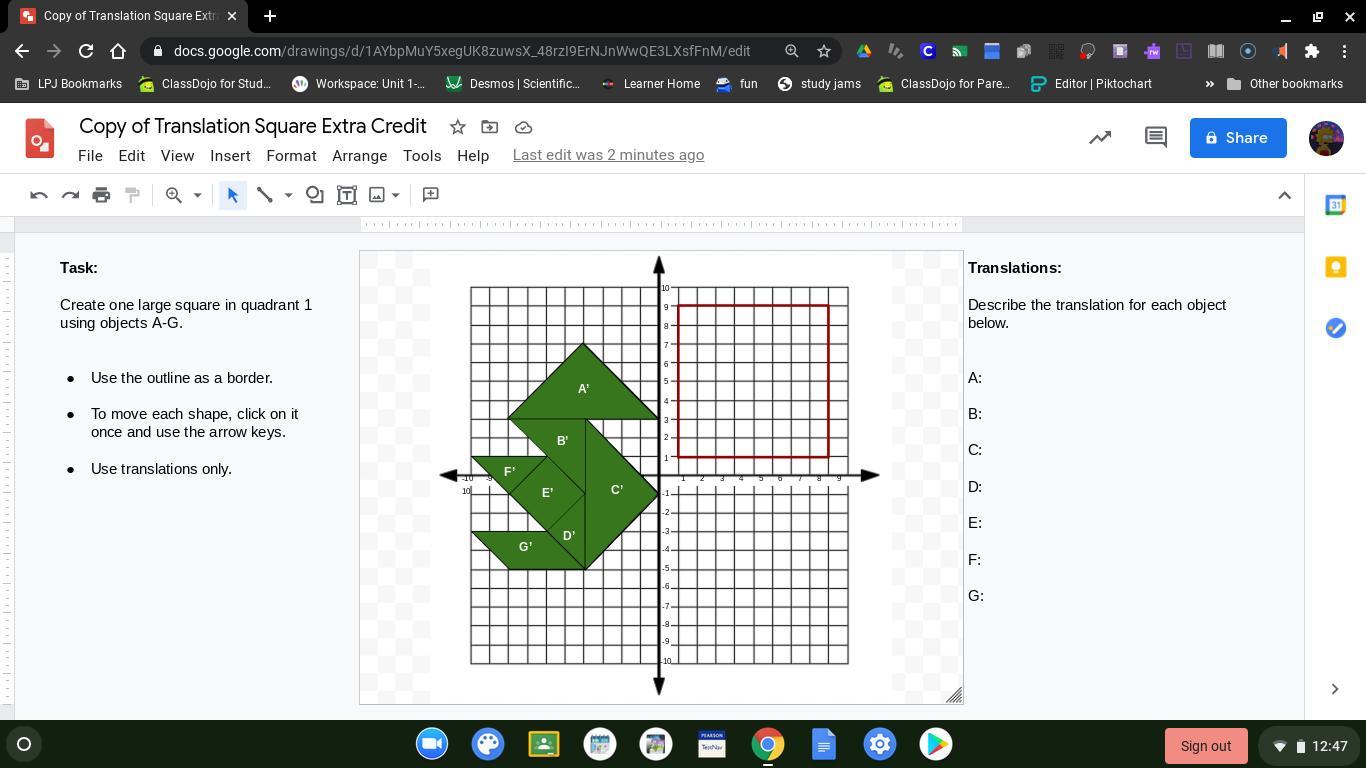Open Google Tasks in the side panel

tap(1335, 328)
